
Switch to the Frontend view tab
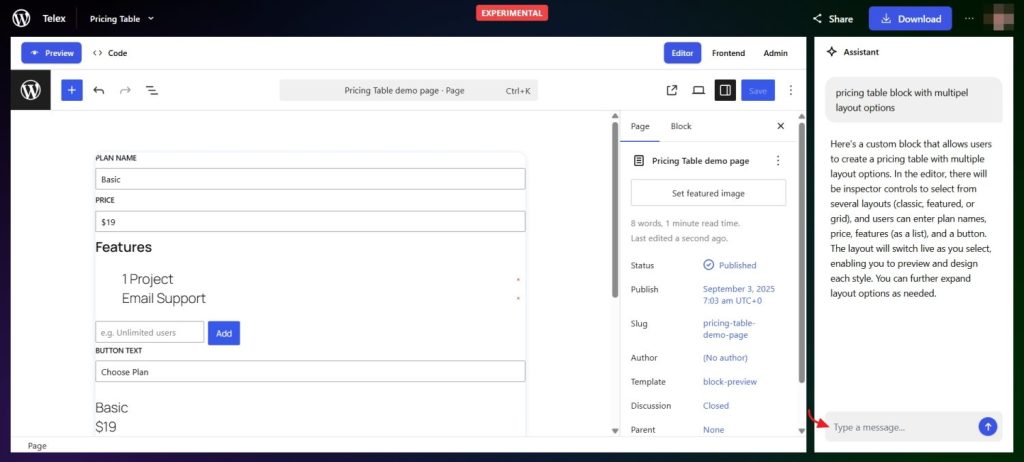click(728, 53)
